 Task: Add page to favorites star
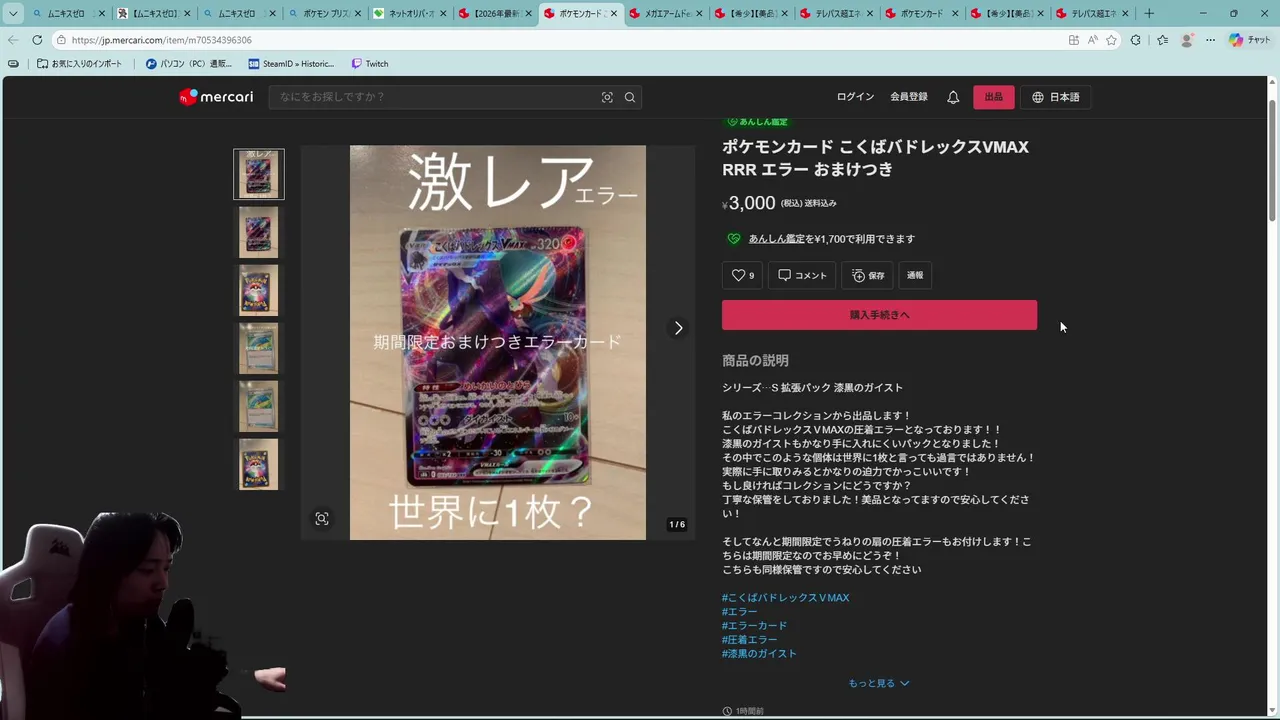pos(1111,40)
